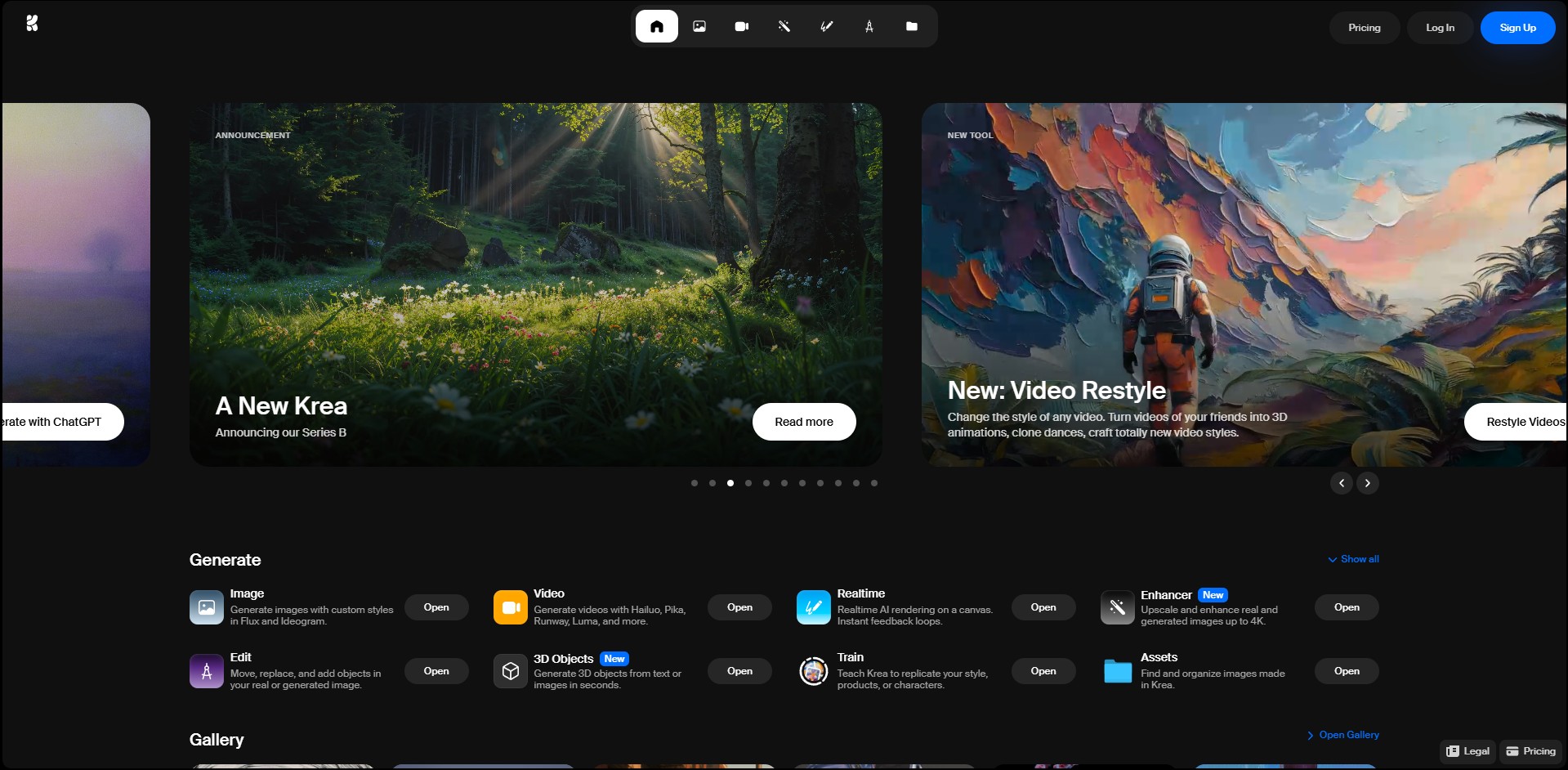Image resolution: width=1568 pixels, height=770 pixels.
Task: Open the Edit tool
Action: pos(436,671)
